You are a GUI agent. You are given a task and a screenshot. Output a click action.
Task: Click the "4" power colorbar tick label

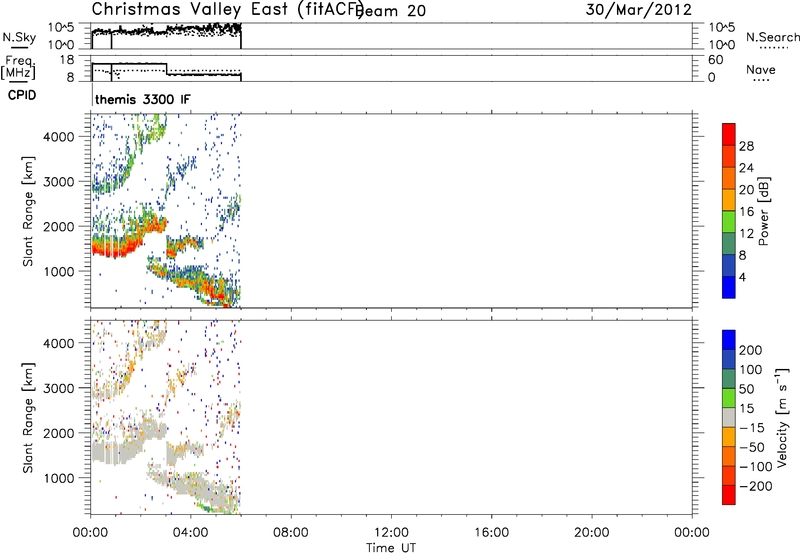pyautogui.click(x=742, y=277)
